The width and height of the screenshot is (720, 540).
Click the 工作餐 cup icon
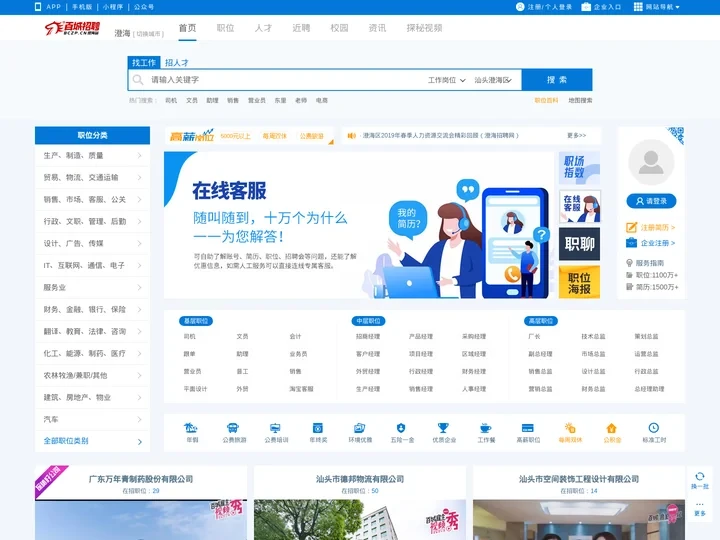click(485, 428)
